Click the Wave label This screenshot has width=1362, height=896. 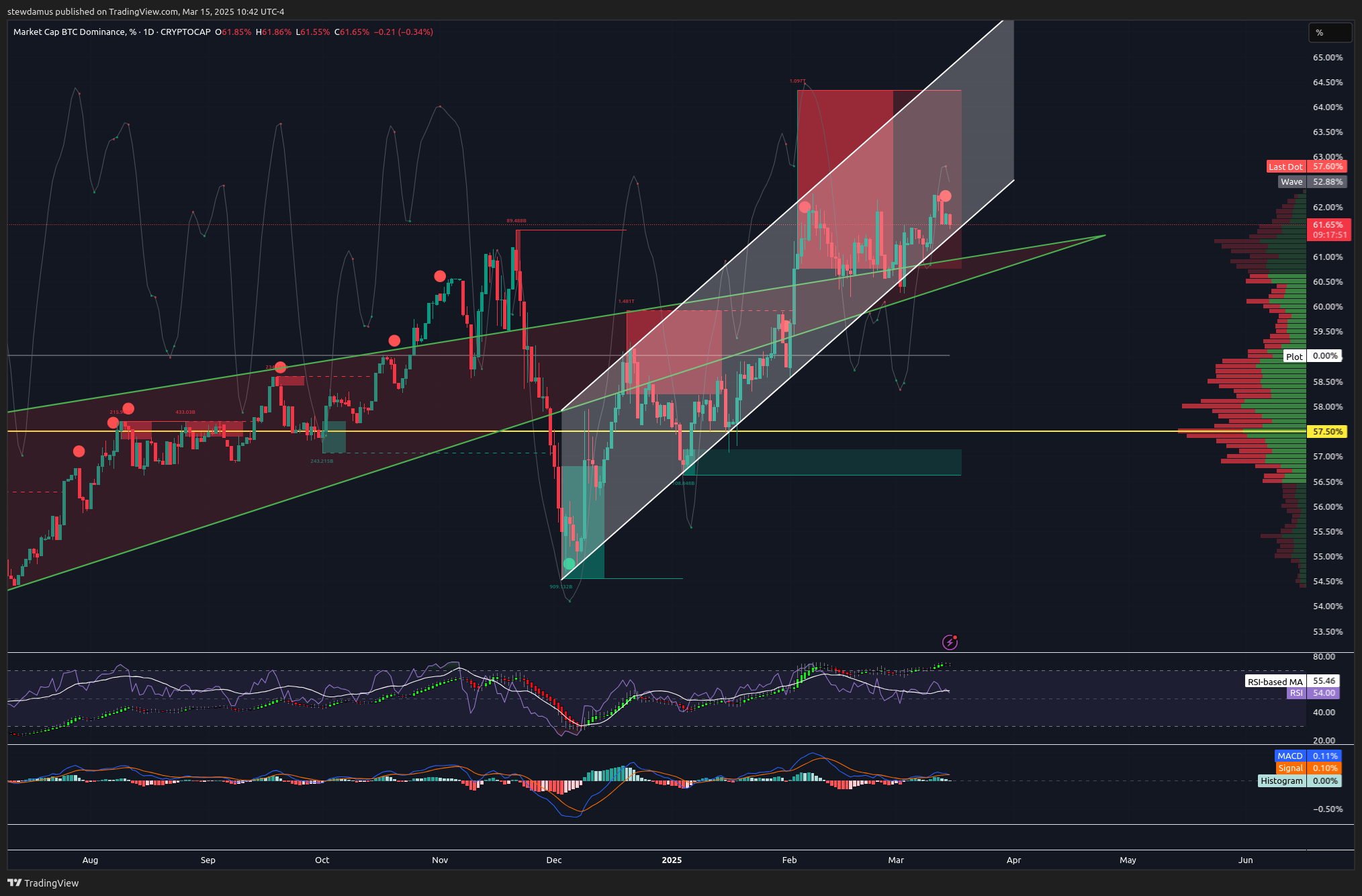pos(1291,181)
